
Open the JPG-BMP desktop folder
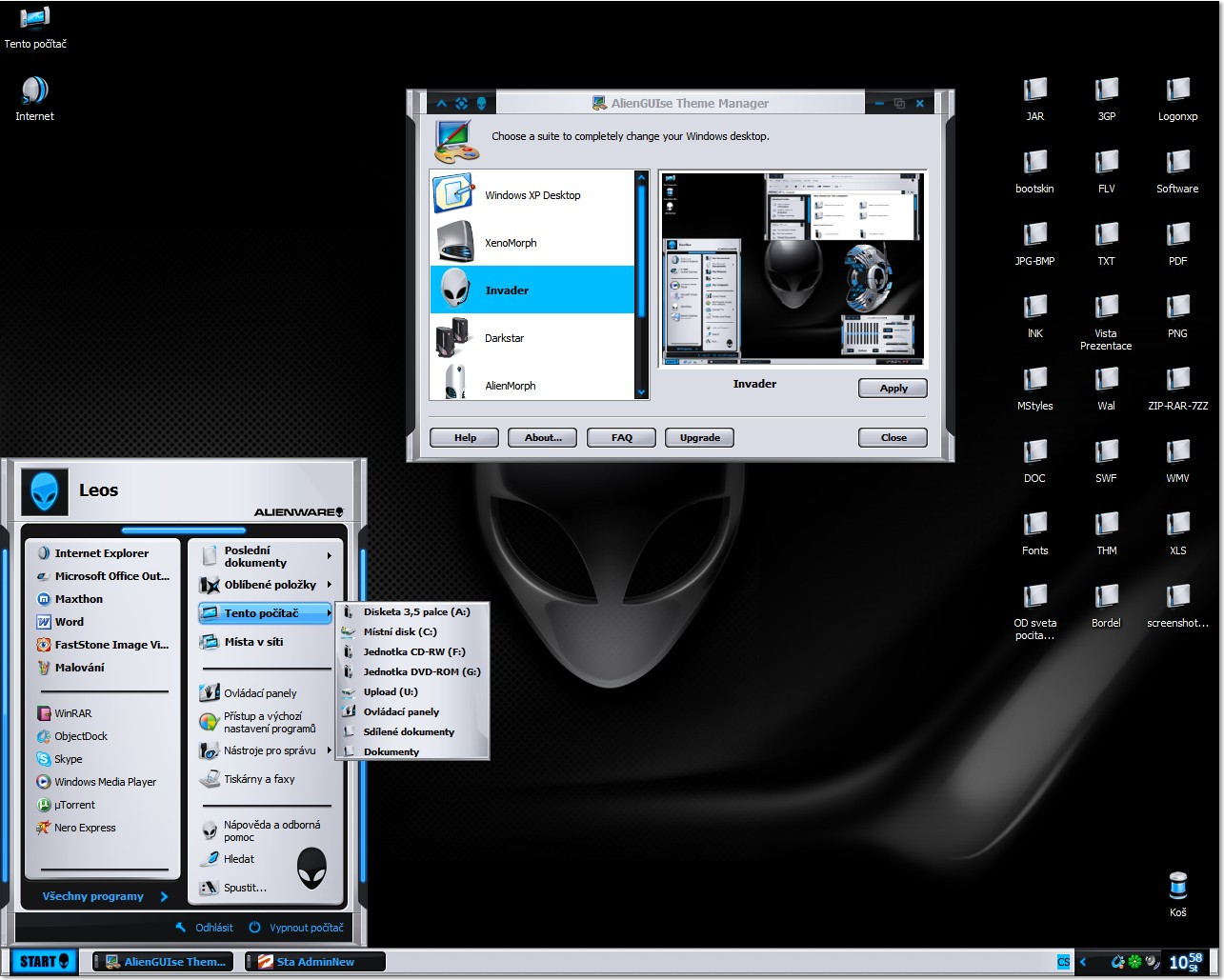(x=1035, y=244)
